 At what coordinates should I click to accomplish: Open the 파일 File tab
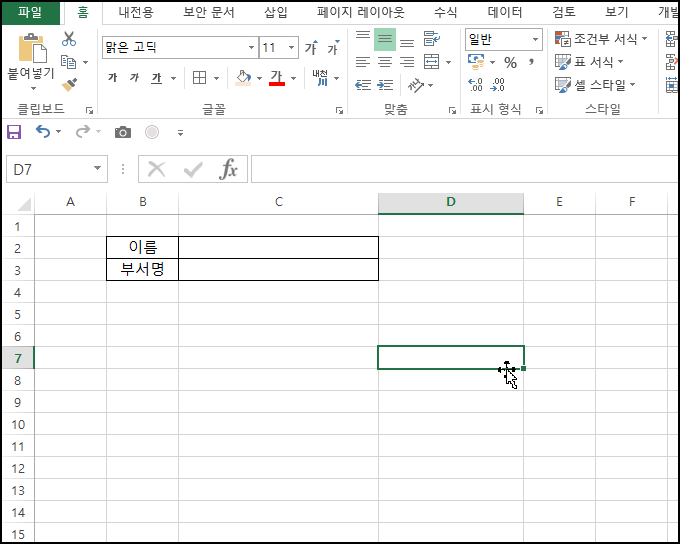coord(30,12)
